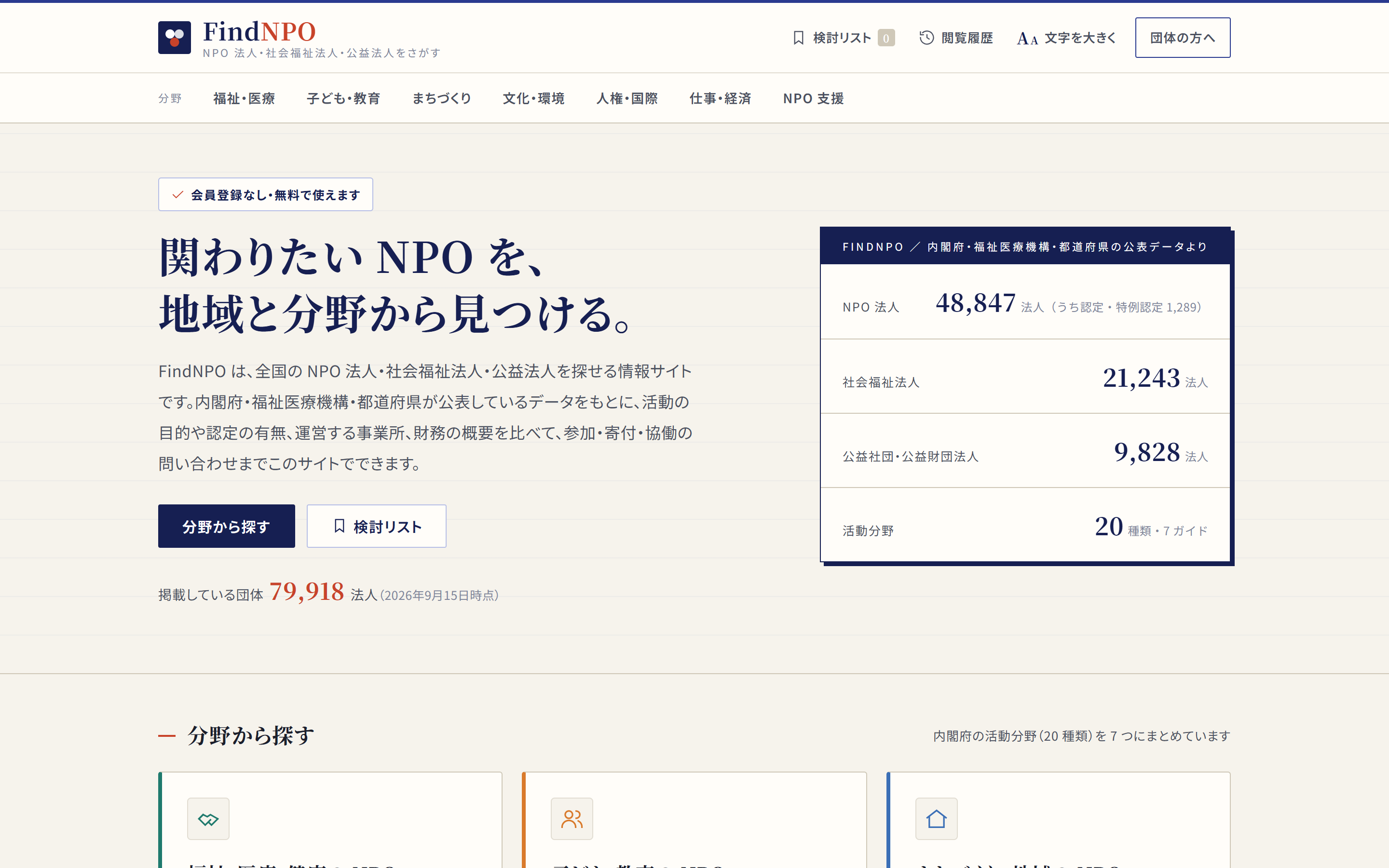Select the NPO 支援 category
The image size is (1389, 868).
[813, 98]
